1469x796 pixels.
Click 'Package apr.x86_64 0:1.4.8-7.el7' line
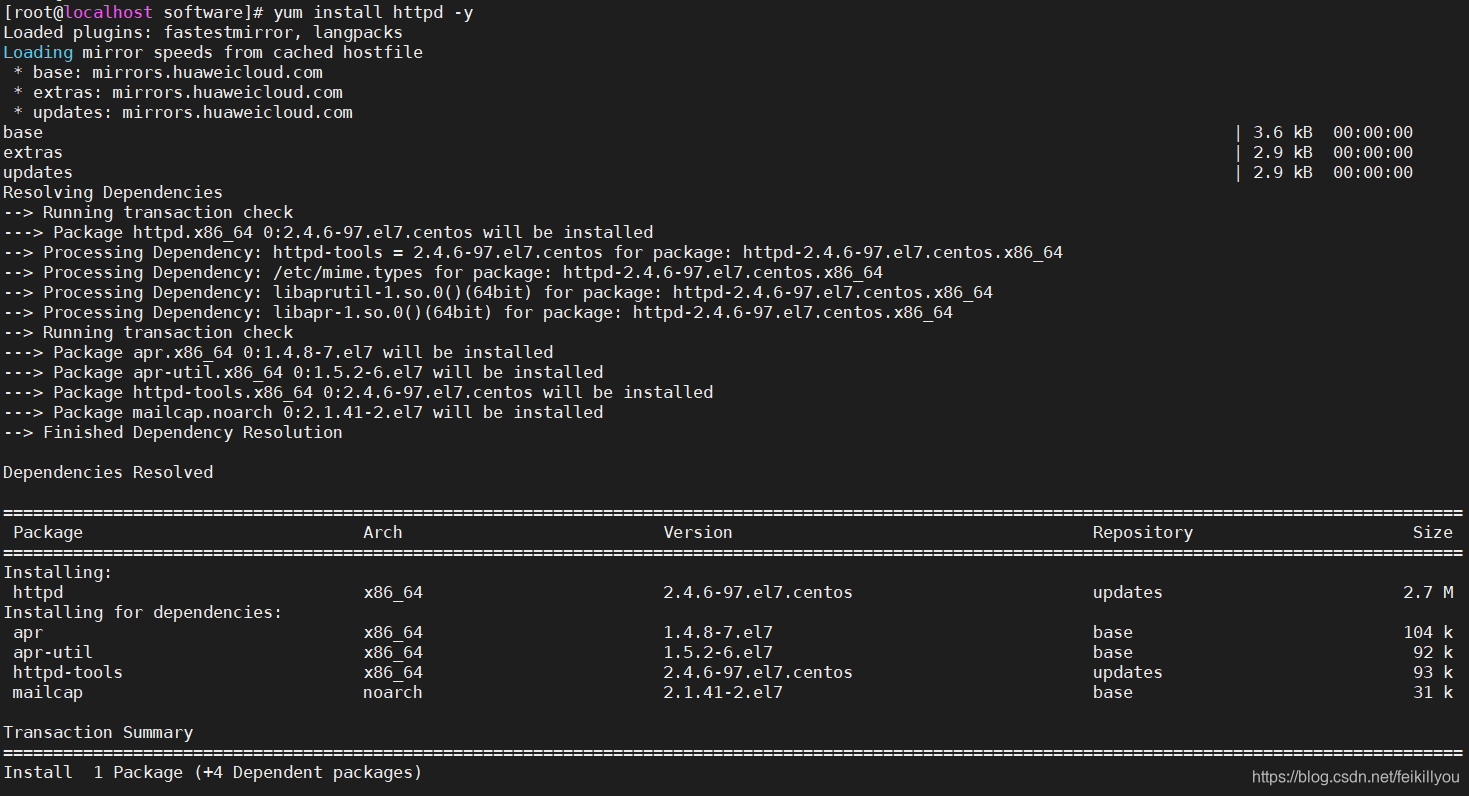point(278,352)
